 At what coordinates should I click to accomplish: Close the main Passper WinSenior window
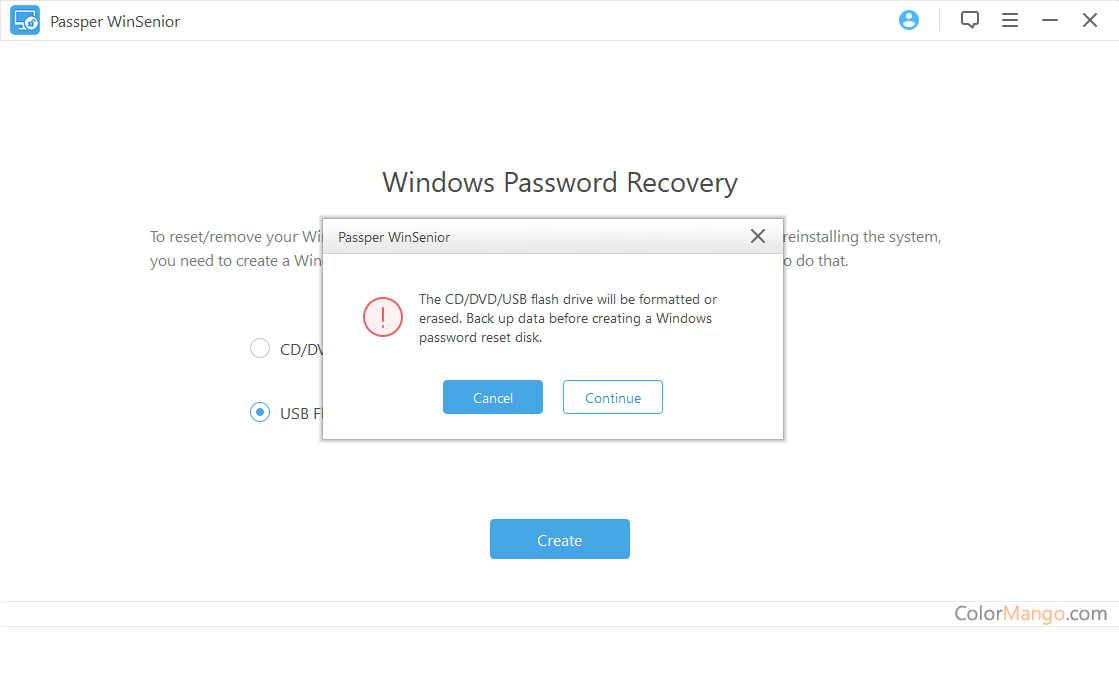coord(1090,20)
